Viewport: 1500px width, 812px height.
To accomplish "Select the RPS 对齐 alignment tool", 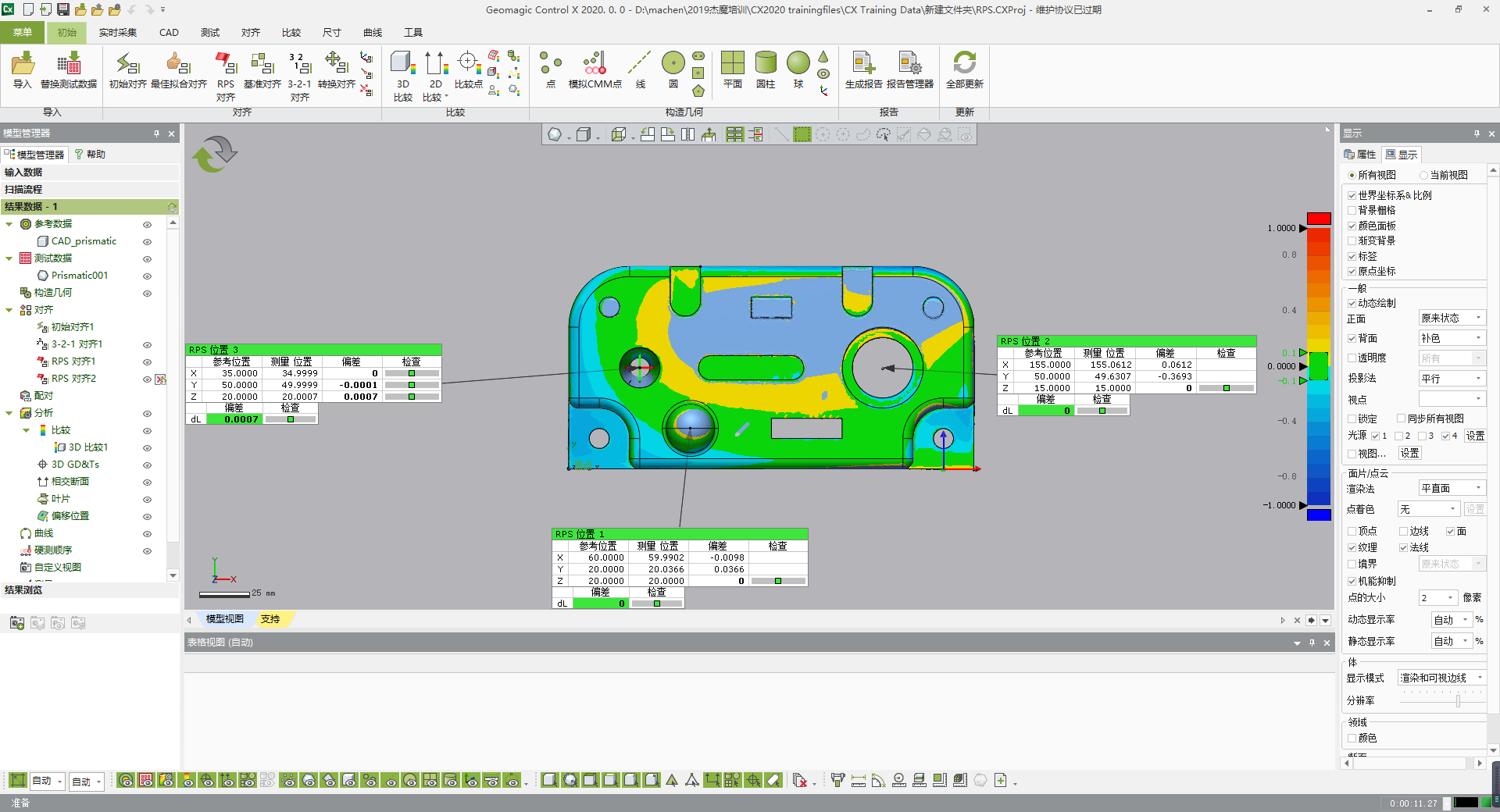I will pyautogui.click(x=226, y=64).
